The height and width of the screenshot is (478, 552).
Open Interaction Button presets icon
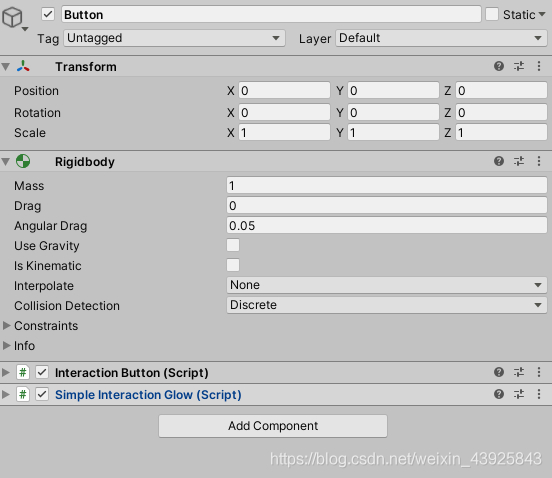pyautogui.click(x=519, y=372)
